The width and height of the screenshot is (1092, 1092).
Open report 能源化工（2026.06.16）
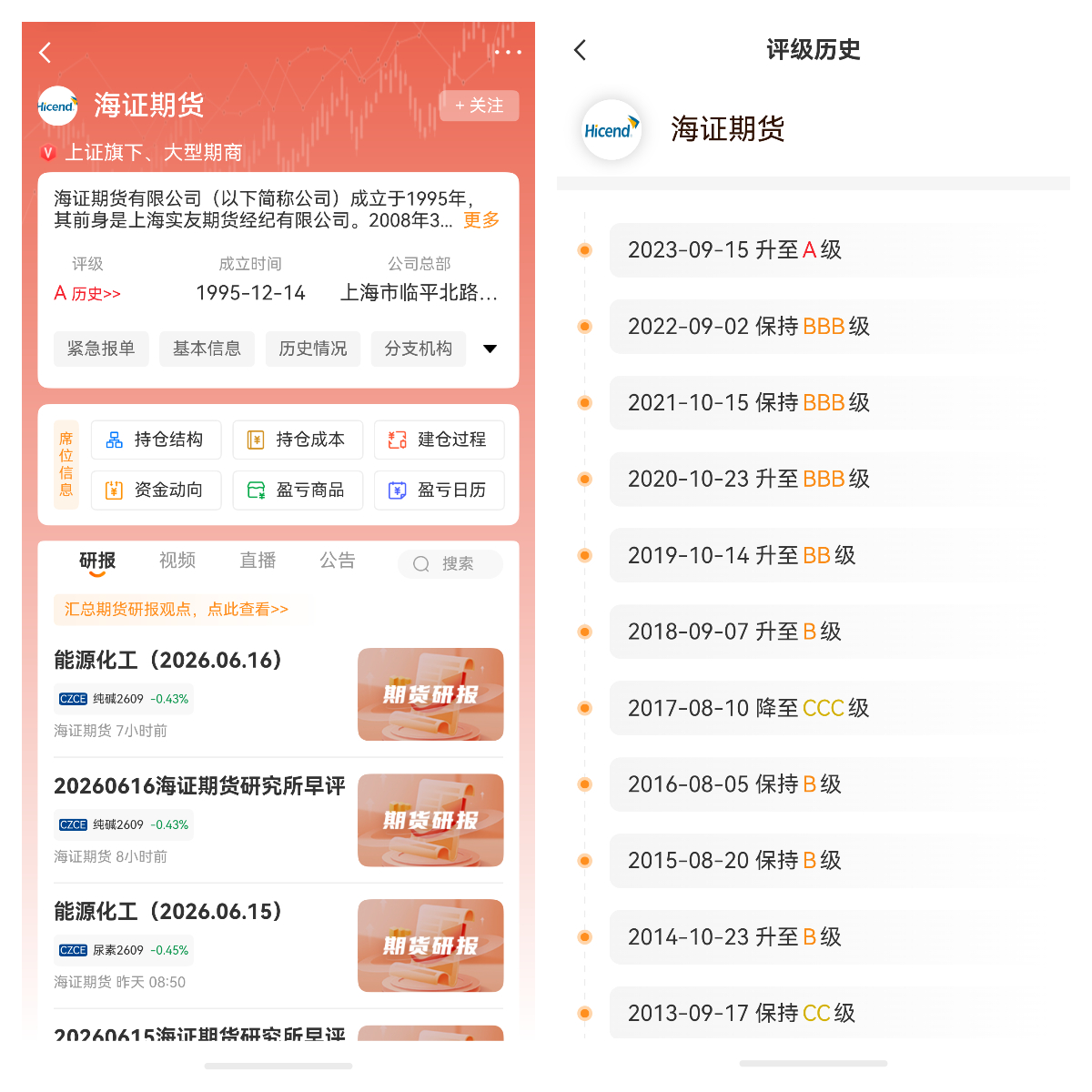(168, 661)
